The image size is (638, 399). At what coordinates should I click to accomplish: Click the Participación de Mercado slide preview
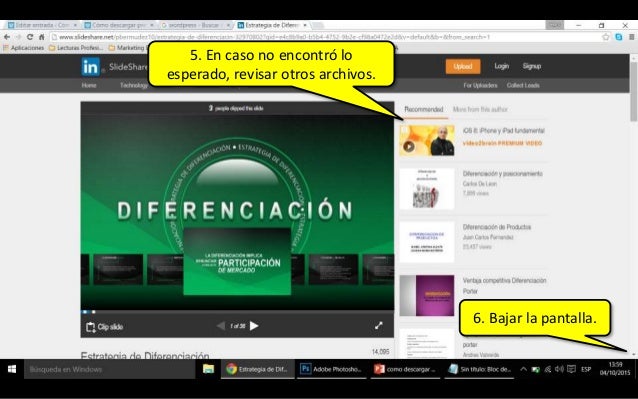click(x=237, y=262)
